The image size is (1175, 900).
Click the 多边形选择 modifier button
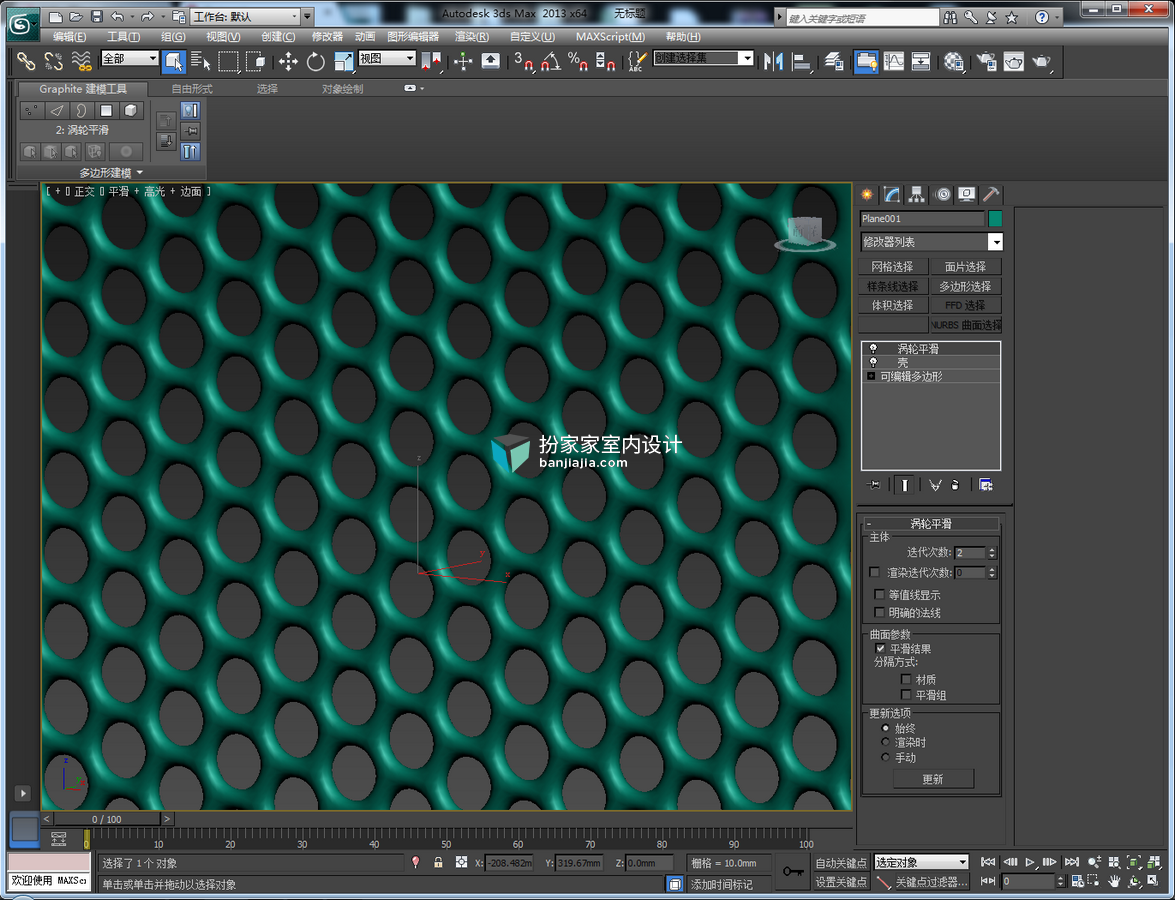click(965, 286)
